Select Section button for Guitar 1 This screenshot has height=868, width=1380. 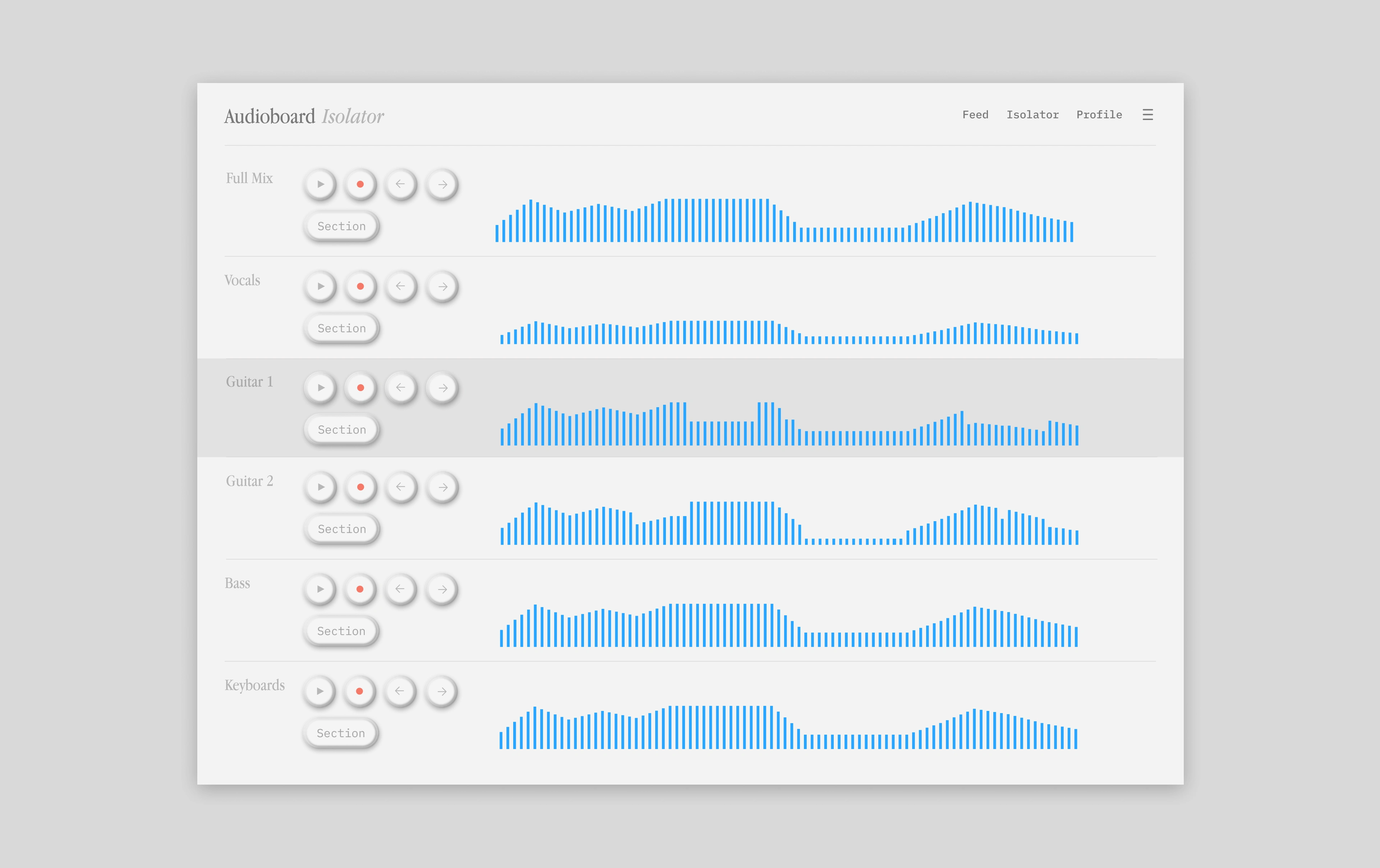point(341,430)
